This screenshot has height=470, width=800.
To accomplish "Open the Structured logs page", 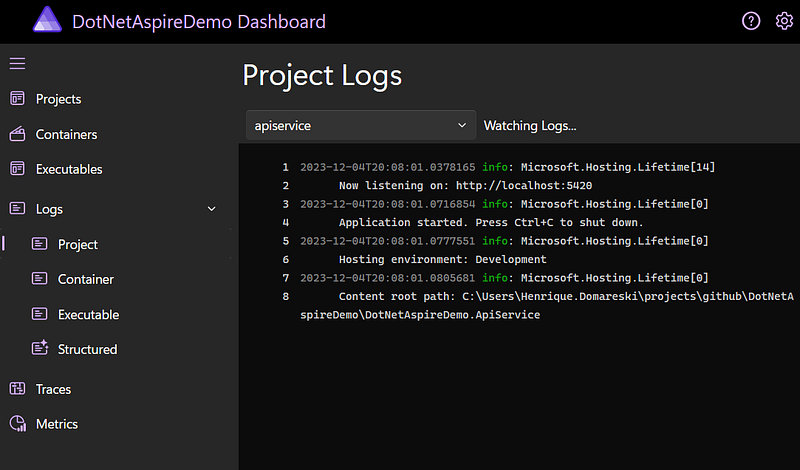I will pos(87,349).
